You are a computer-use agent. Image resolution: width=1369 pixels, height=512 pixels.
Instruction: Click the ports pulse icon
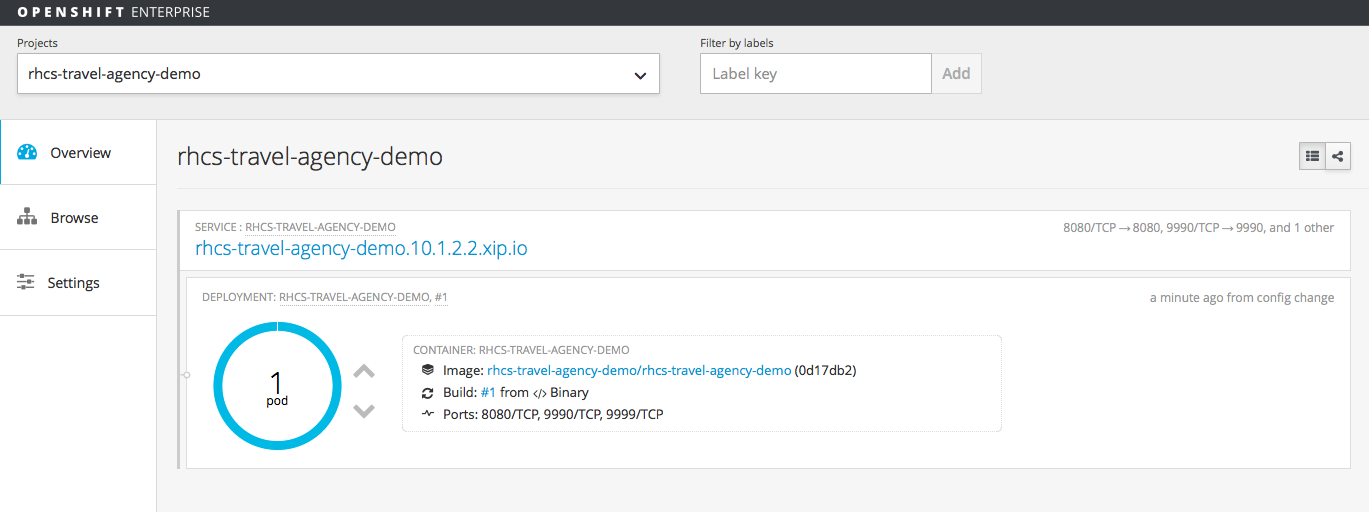(428, 414)
